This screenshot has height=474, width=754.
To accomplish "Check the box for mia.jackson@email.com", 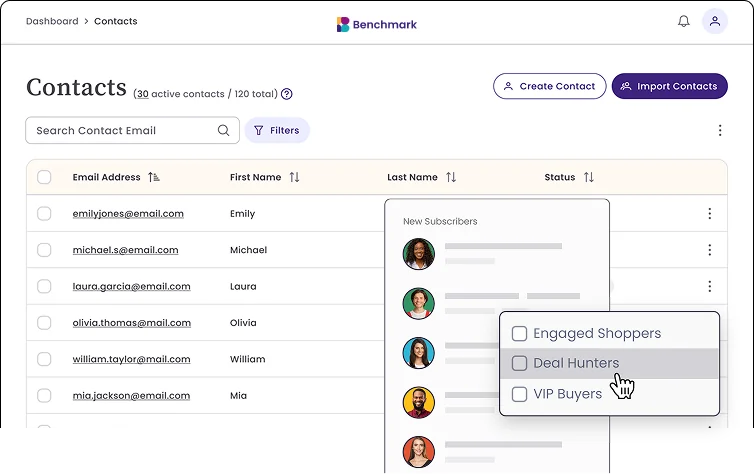I will [x=44, y=396].
